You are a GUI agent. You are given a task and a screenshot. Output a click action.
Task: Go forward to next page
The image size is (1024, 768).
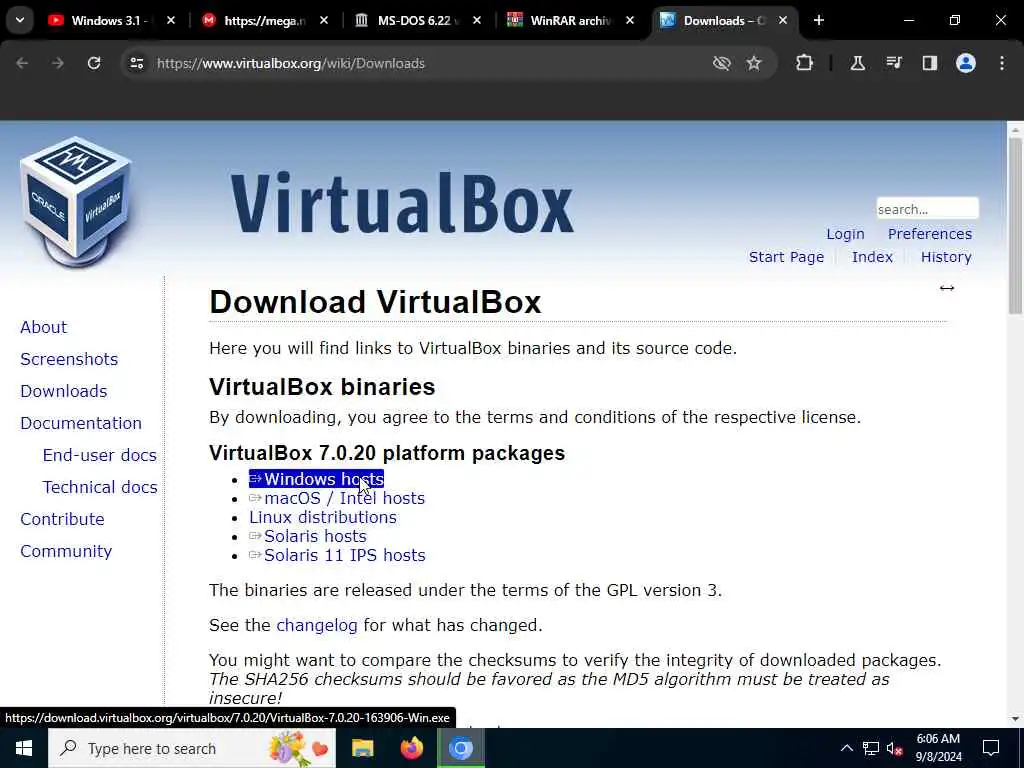click(58, 63)
